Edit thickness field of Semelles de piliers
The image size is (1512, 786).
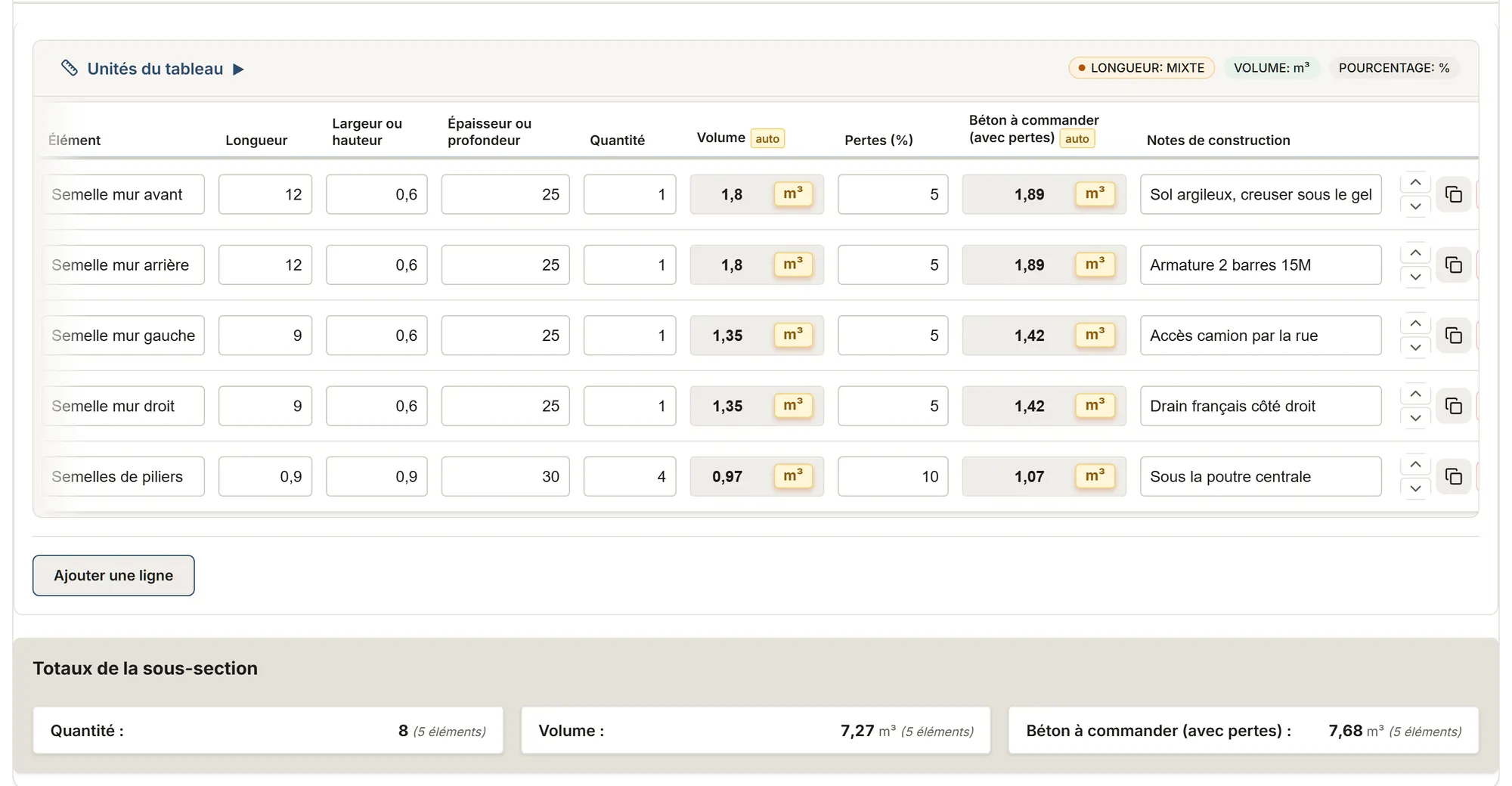[505, 476]
